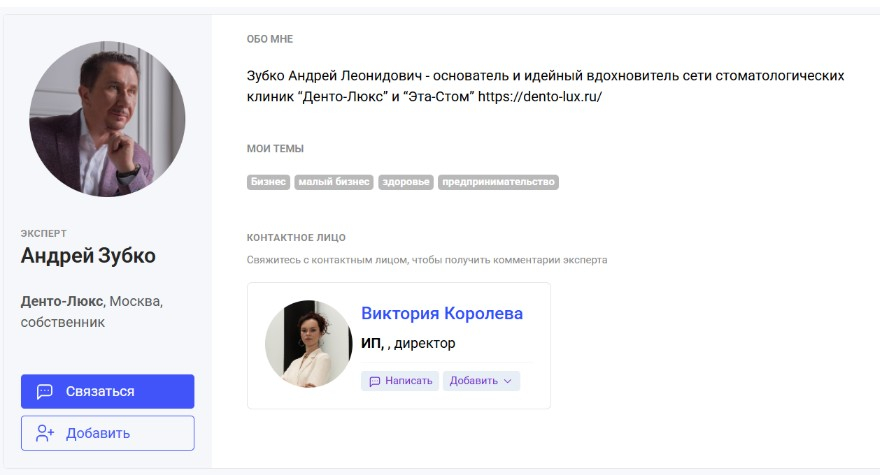
Task: Click the outlined Добавить button under Связаться
Action: (x=108, y=433)
